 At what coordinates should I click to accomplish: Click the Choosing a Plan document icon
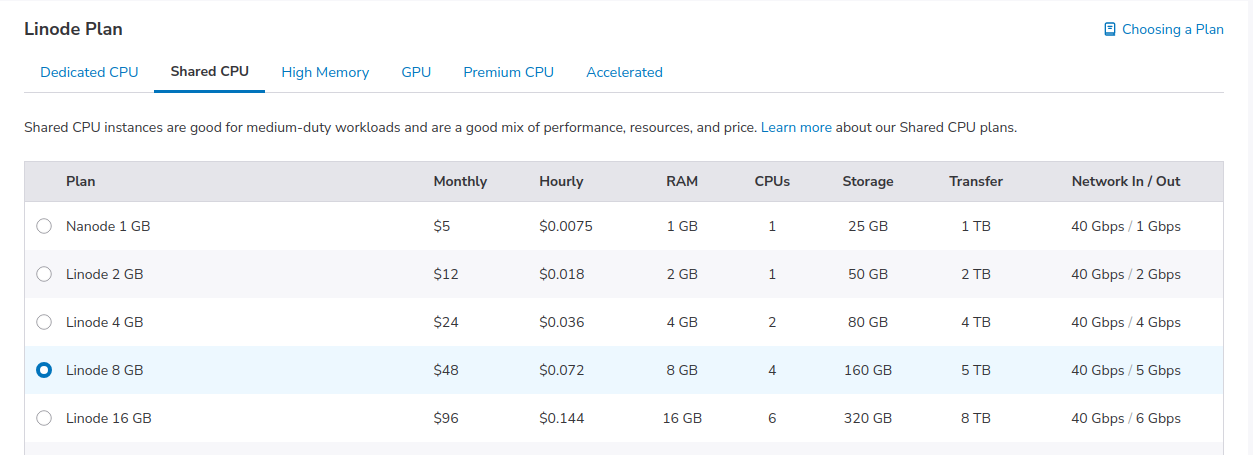coord(1109,30)
